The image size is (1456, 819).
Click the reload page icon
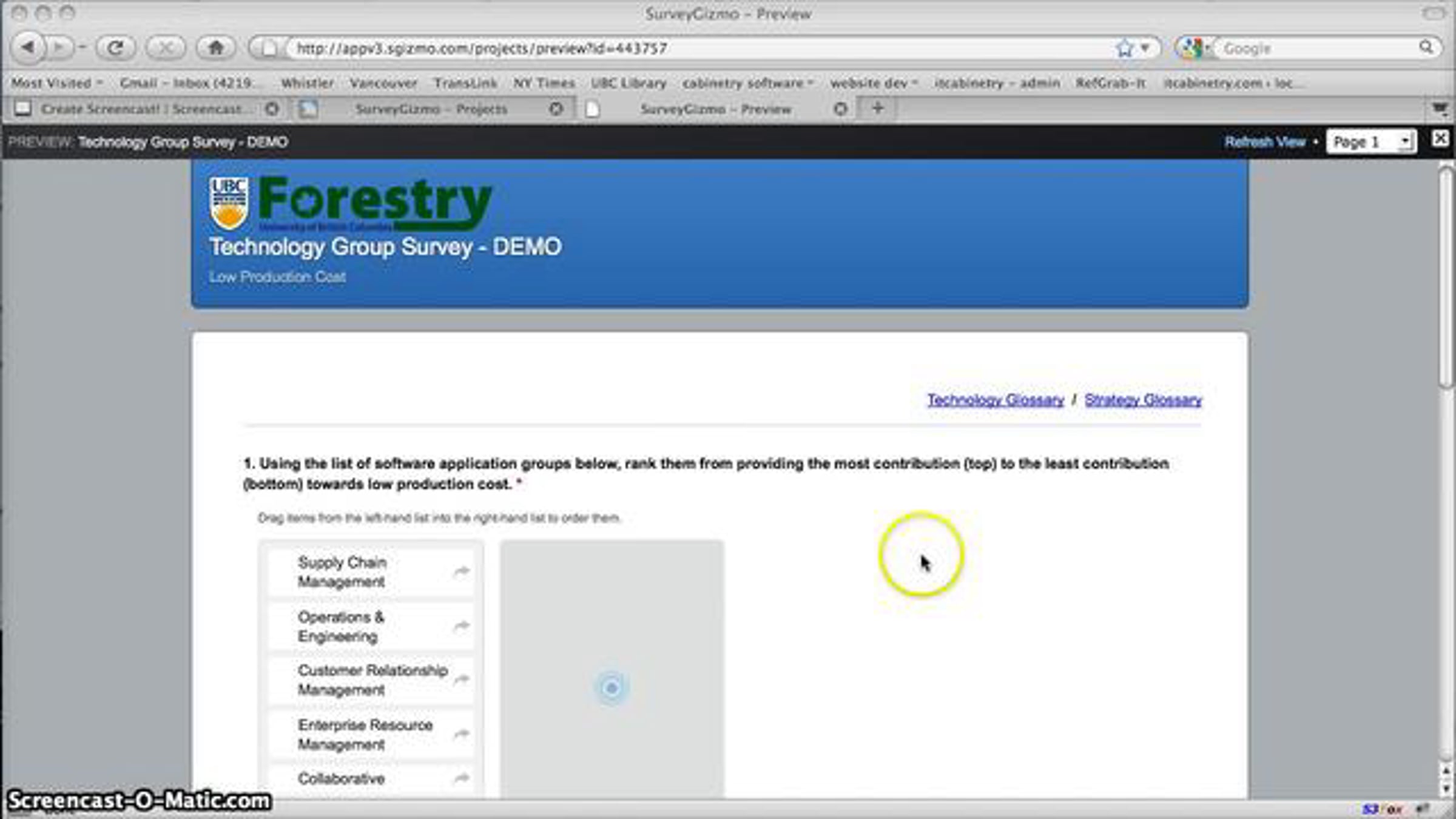pos(116,47)
